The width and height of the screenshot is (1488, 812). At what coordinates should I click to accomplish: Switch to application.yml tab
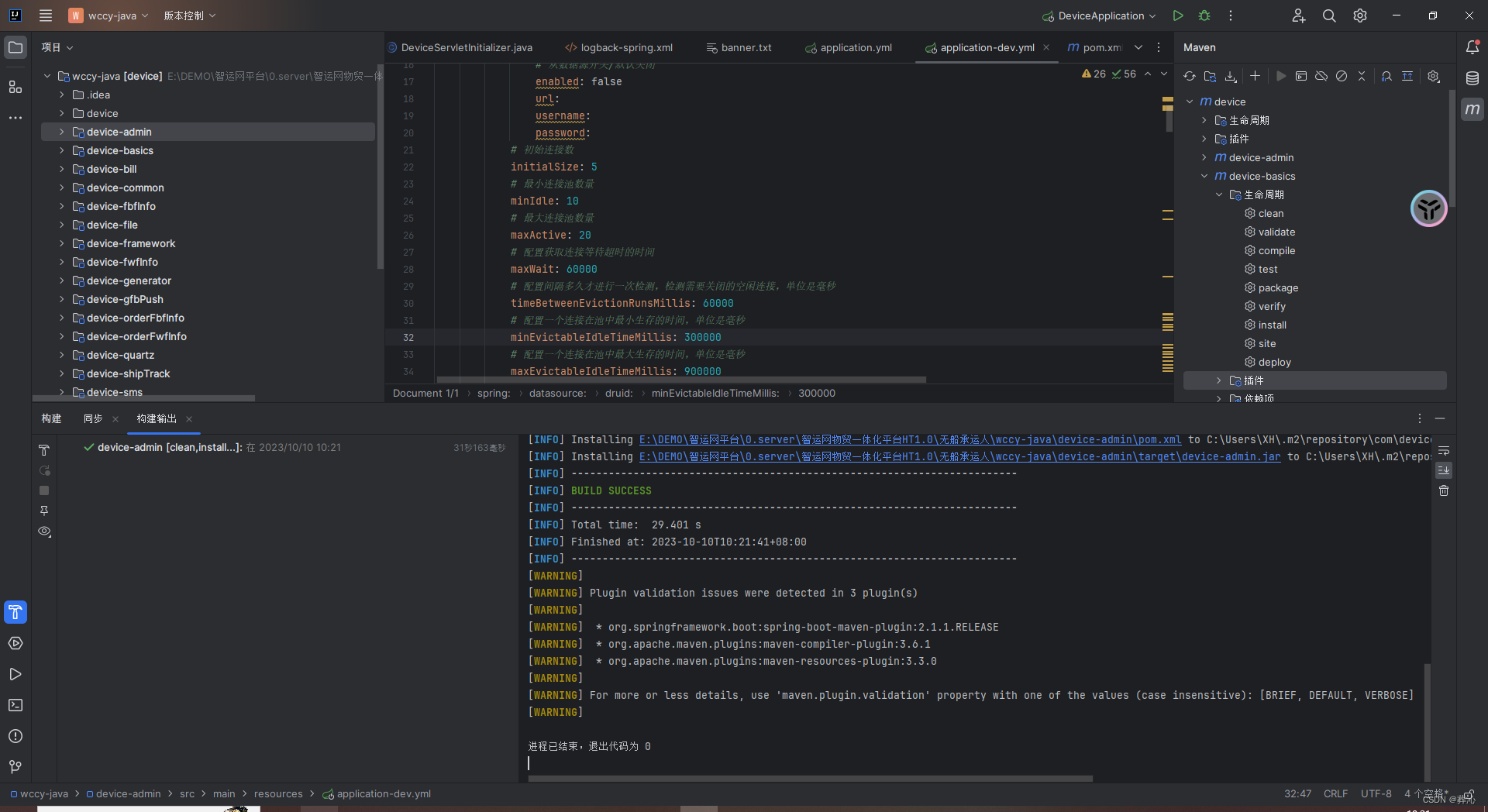pos(849,47)
